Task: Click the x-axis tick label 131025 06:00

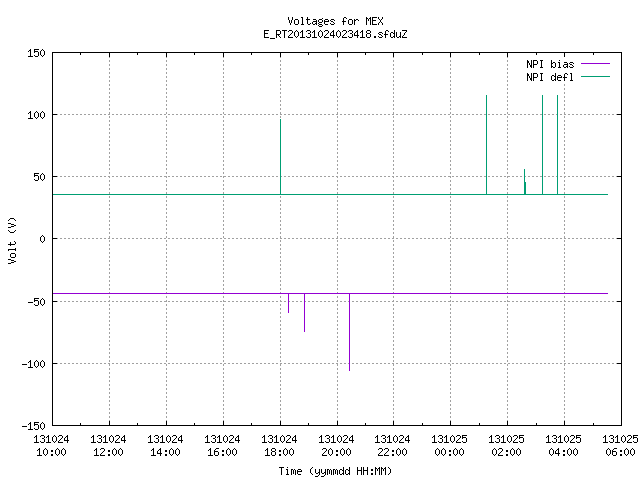Action: click(x=620, y=446)
